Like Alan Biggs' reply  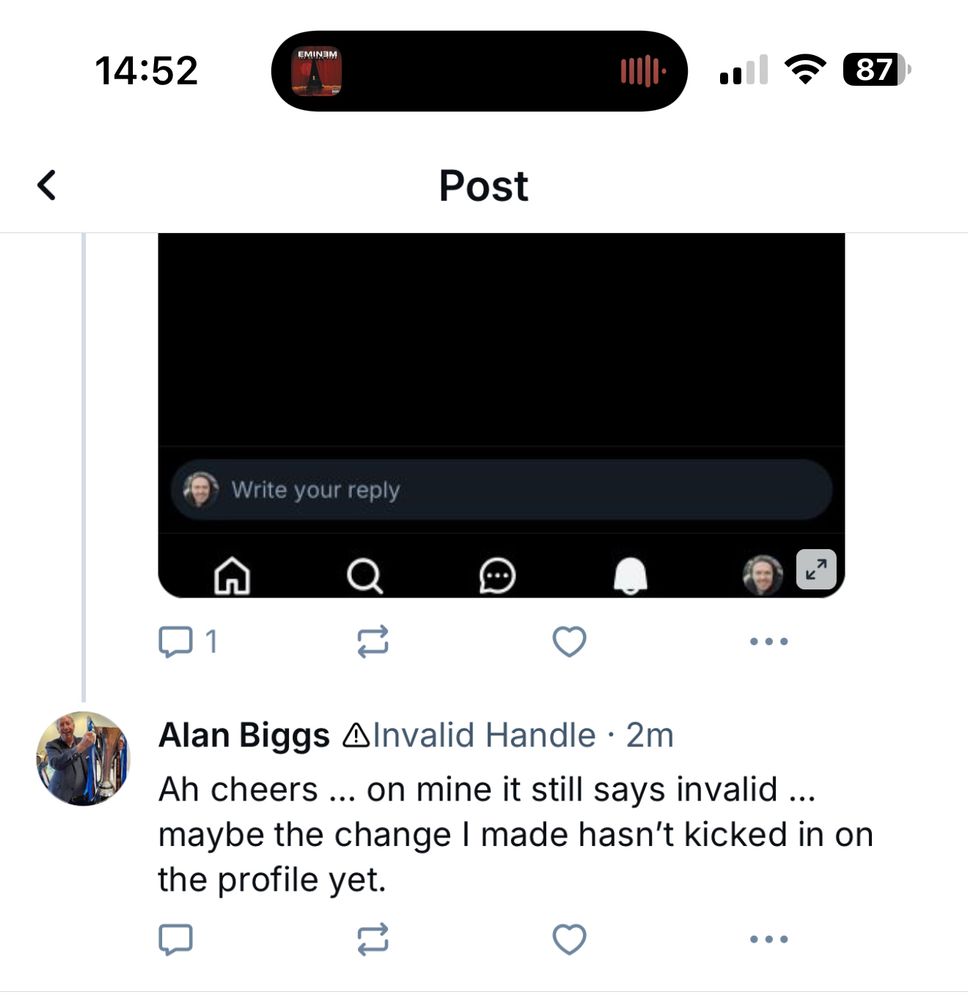(x=569, y=938)
